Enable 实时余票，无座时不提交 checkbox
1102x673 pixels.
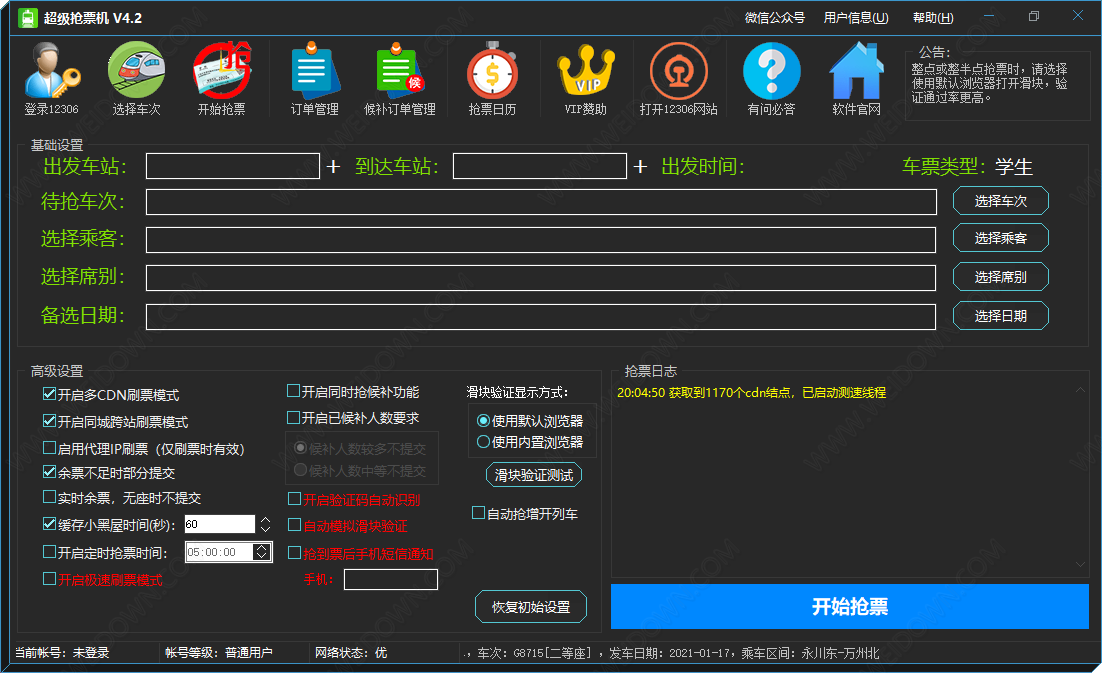pyautogui.click(x=49, y=497)
